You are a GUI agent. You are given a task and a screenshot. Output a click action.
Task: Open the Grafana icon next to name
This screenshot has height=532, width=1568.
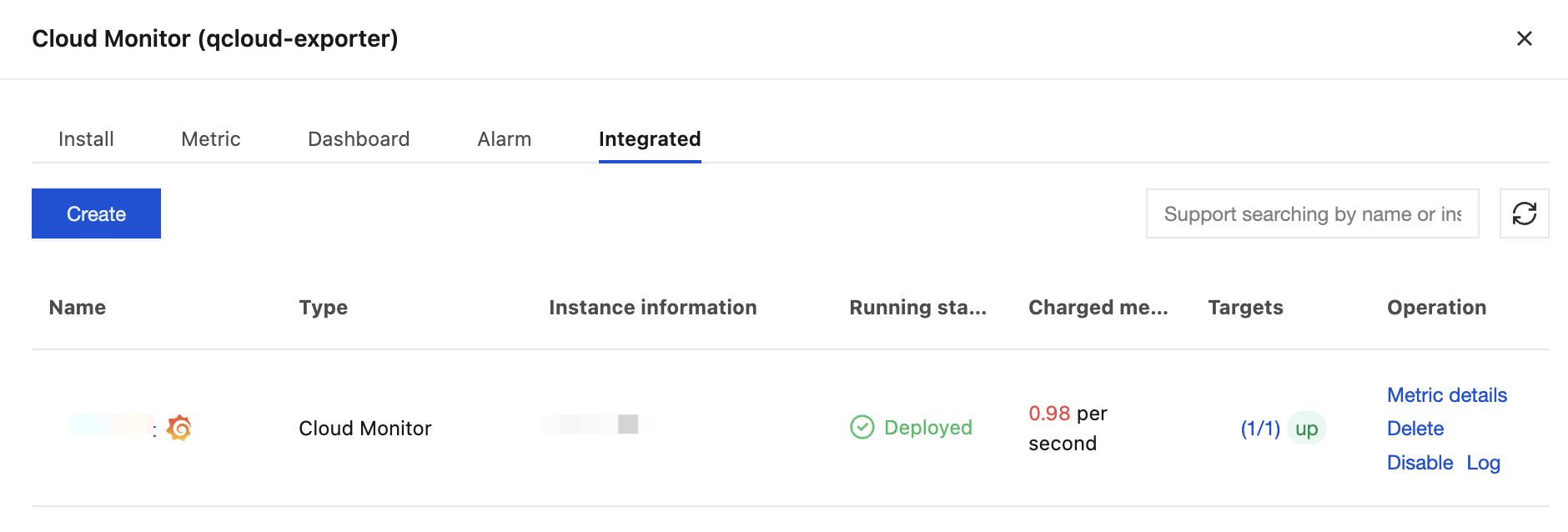[179, 428]
